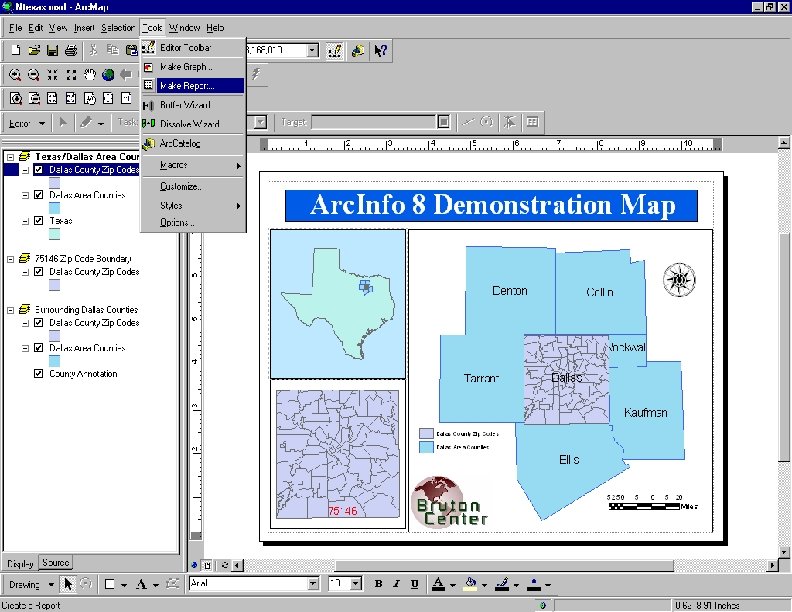Toggle Dallas County Zip Codes under 75146 Boundary
The height and width of the screenshot is (612, 792).
coord(38,272)
